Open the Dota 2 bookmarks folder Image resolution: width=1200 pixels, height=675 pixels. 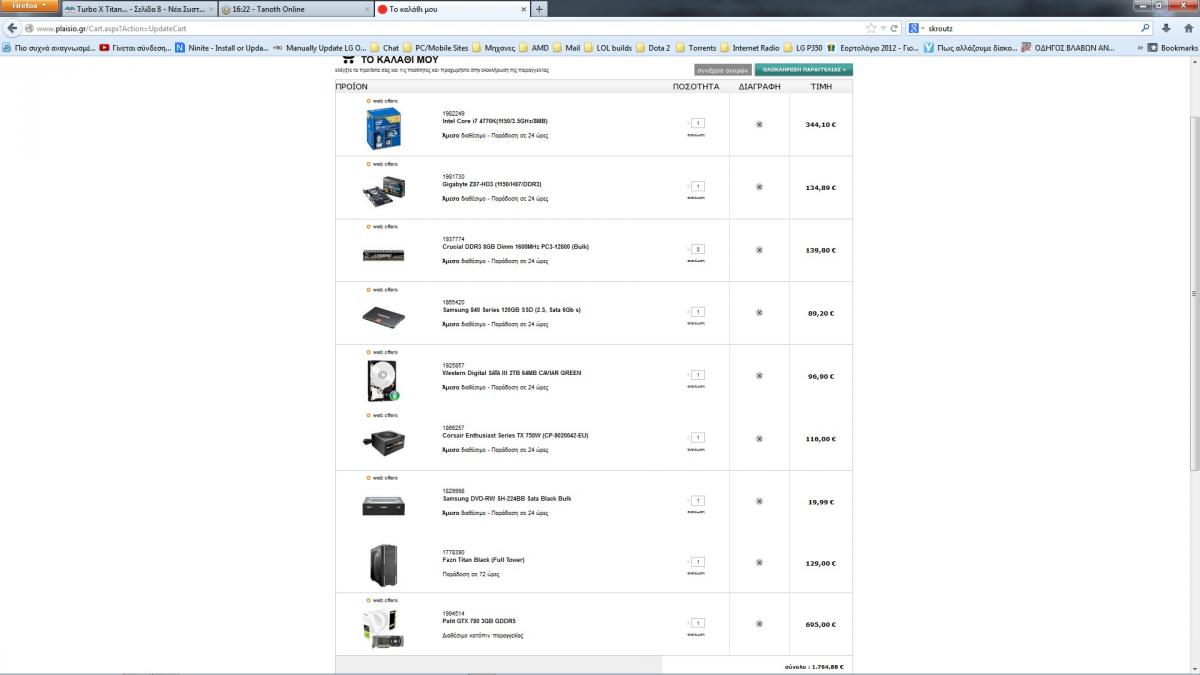click(653, 47)
